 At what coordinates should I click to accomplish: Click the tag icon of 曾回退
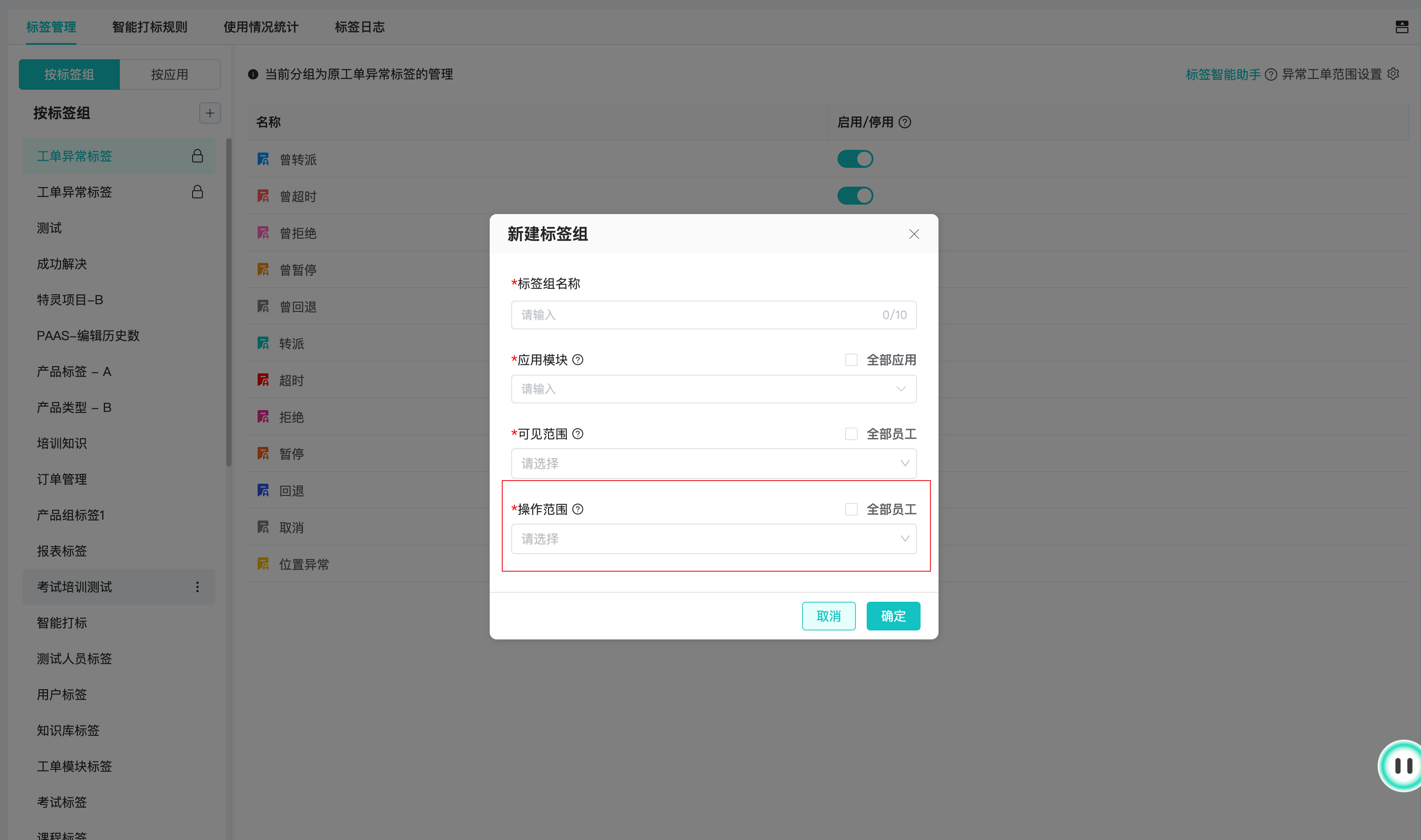[x=263, y=306]
